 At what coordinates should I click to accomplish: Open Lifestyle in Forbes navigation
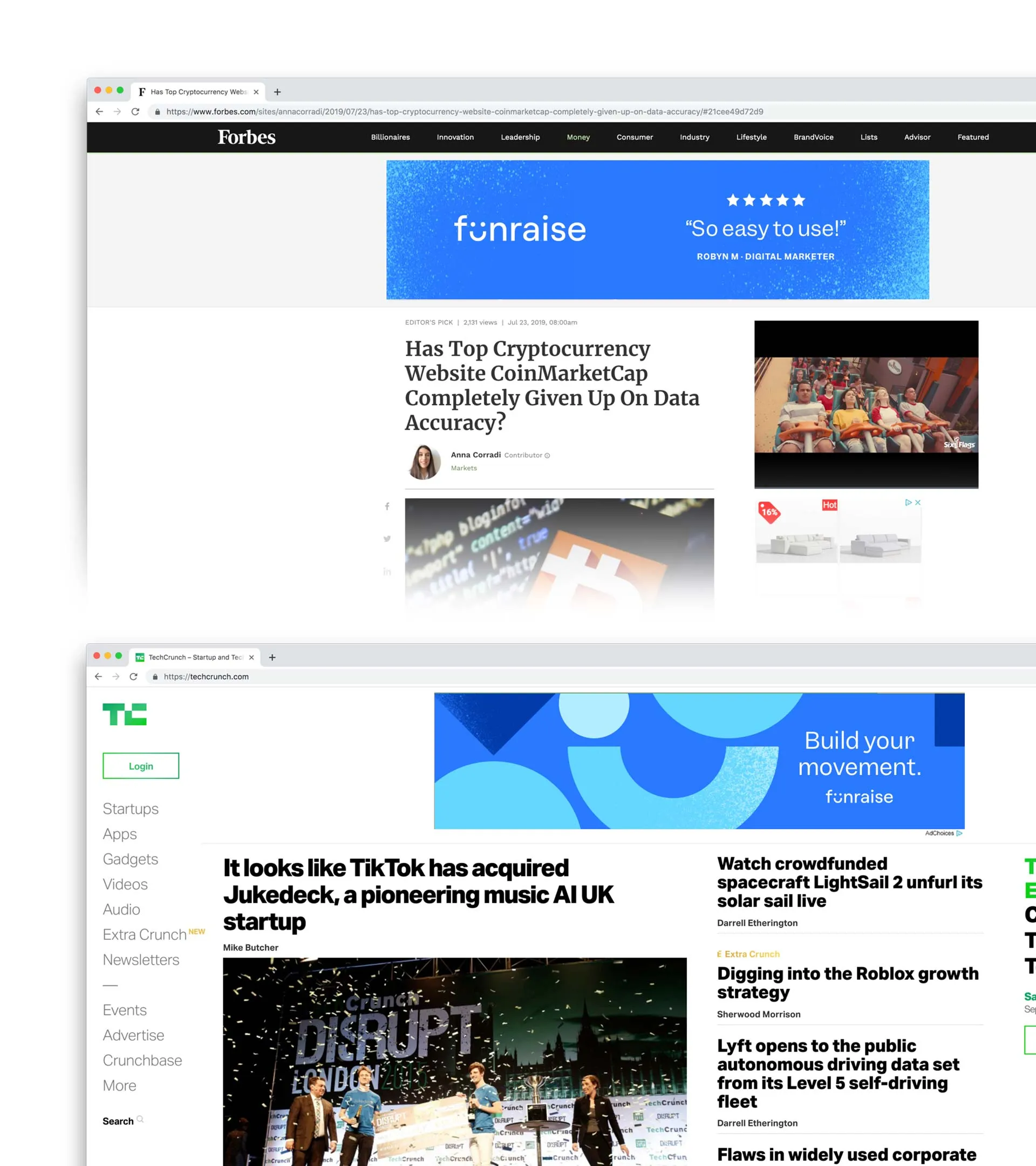coord(751,138)
